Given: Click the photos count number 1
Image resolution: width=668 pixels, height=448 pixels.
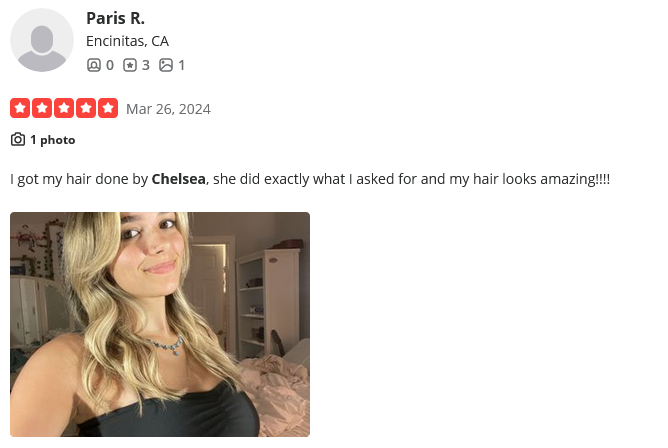Looking at the screenshot, I should pos(181,65).
